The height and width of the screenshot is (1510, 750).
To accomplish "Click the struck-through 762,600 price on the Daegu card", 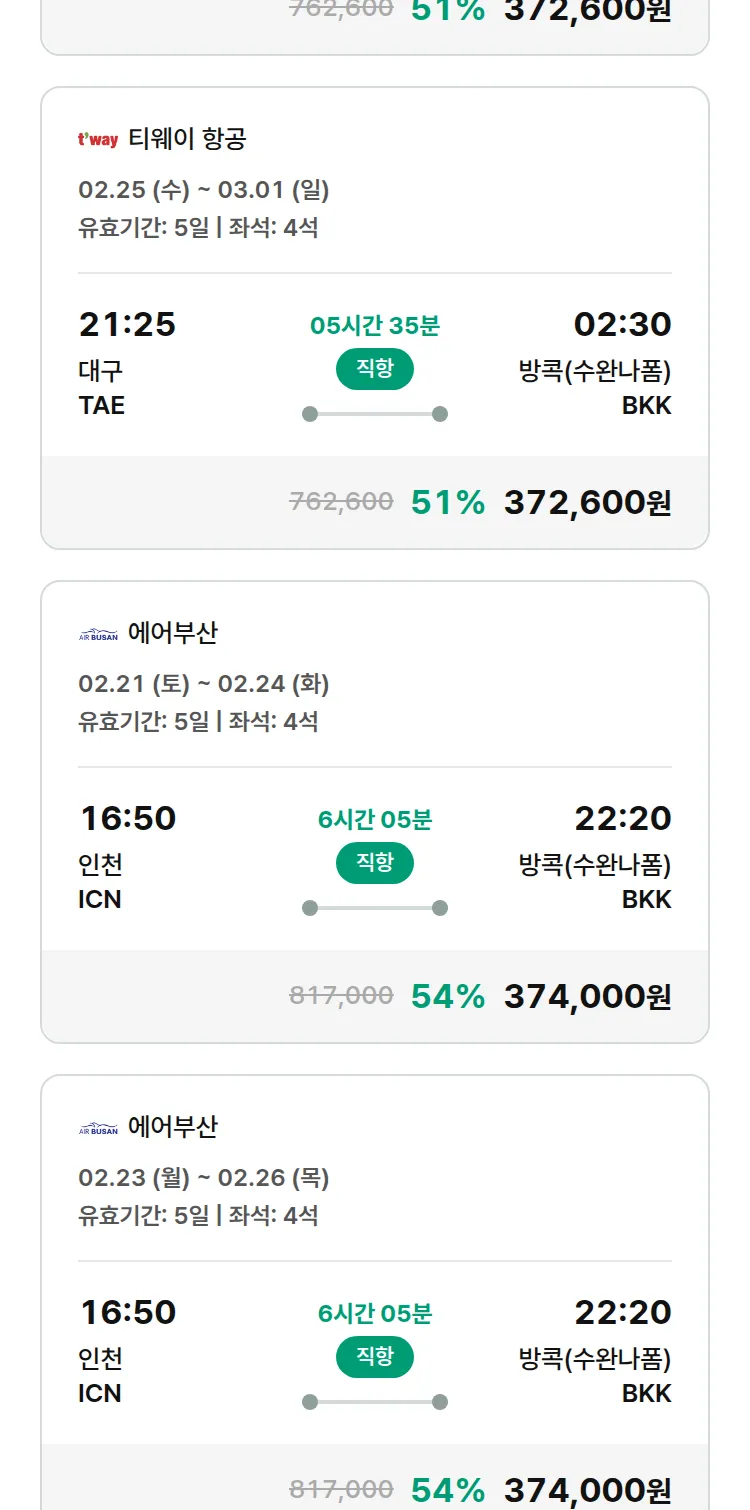I will click(x=341, y=502).
